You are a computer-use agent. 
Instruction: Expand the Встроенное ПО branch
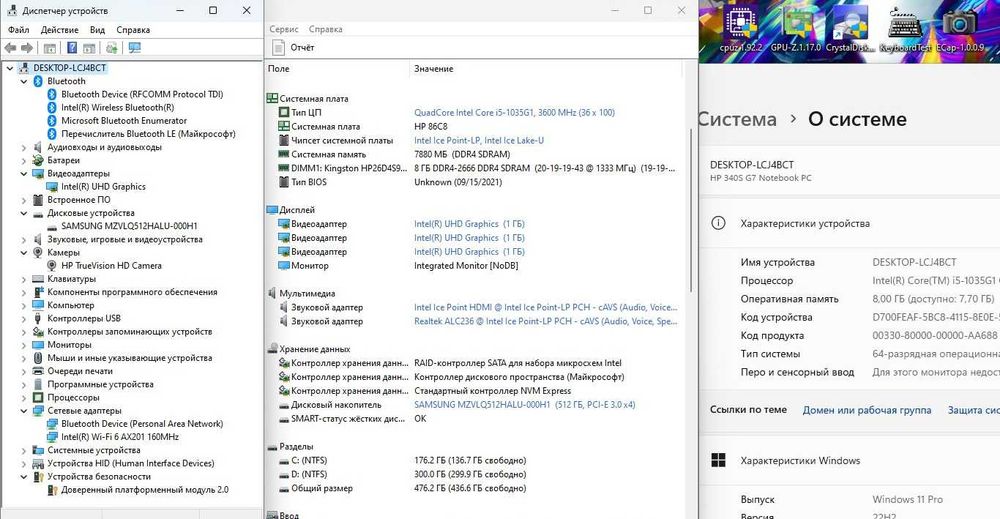(x=24, y=200)
